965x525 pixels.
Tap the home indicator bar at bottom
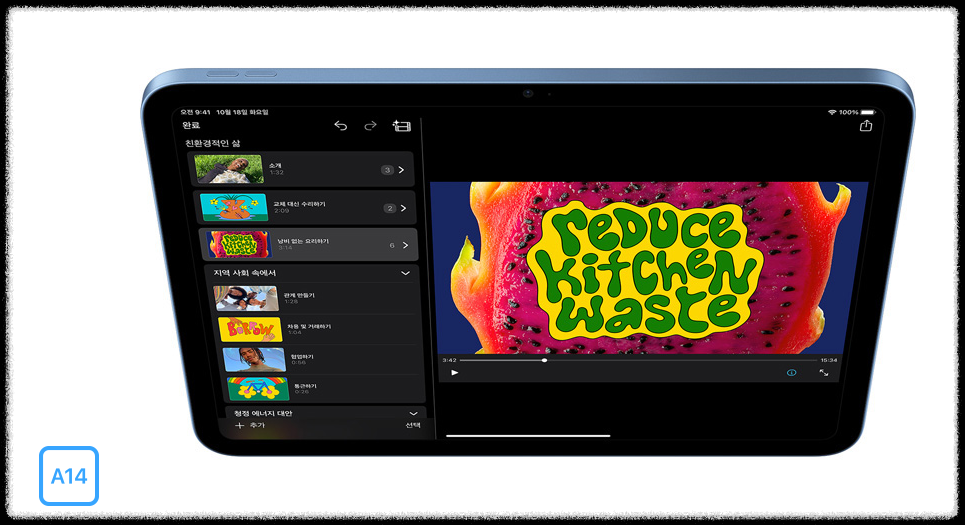click(x=528, y=436)
